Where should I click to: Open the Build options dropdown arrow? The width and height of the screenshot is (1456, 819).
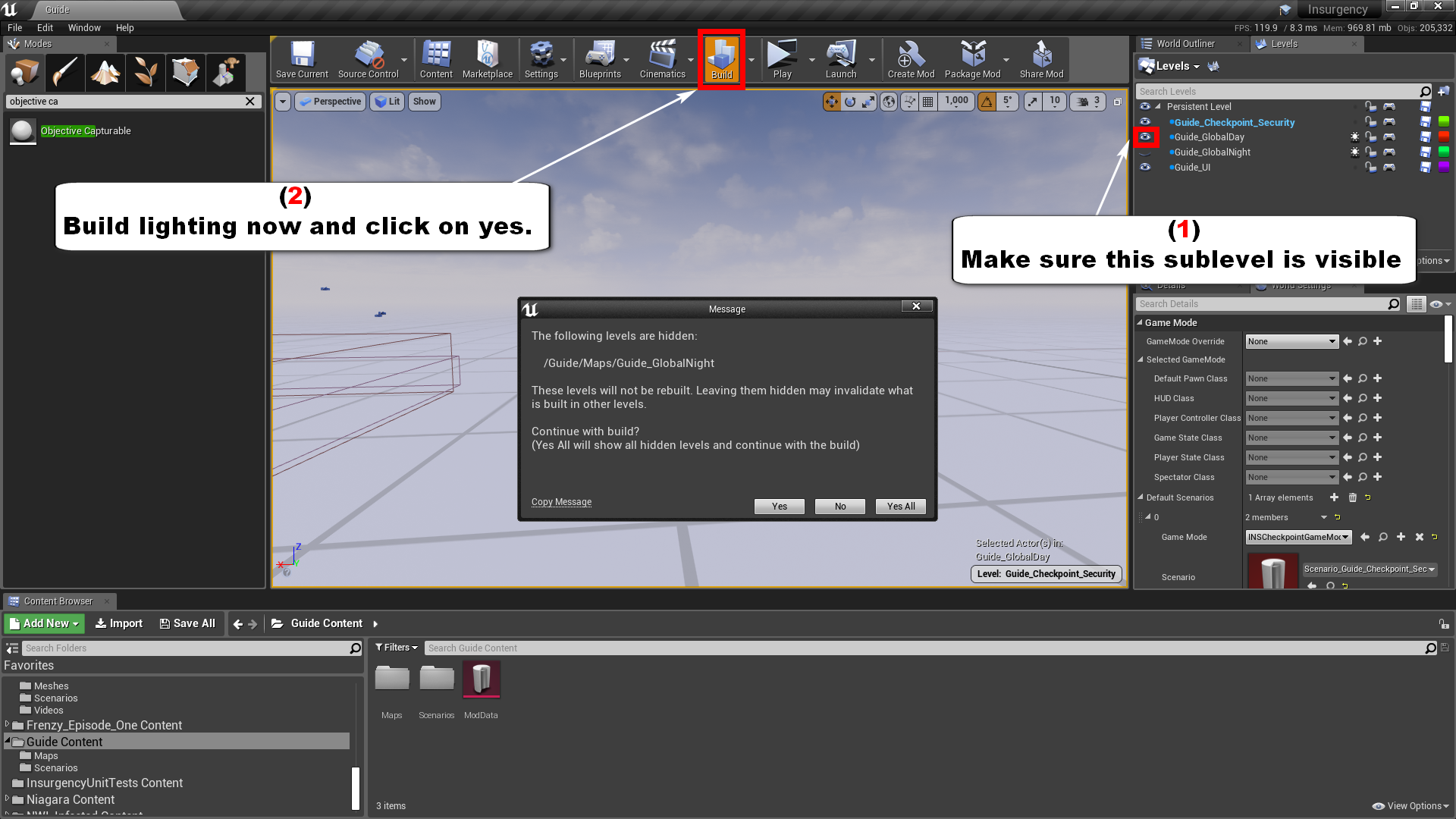(752, 60)
